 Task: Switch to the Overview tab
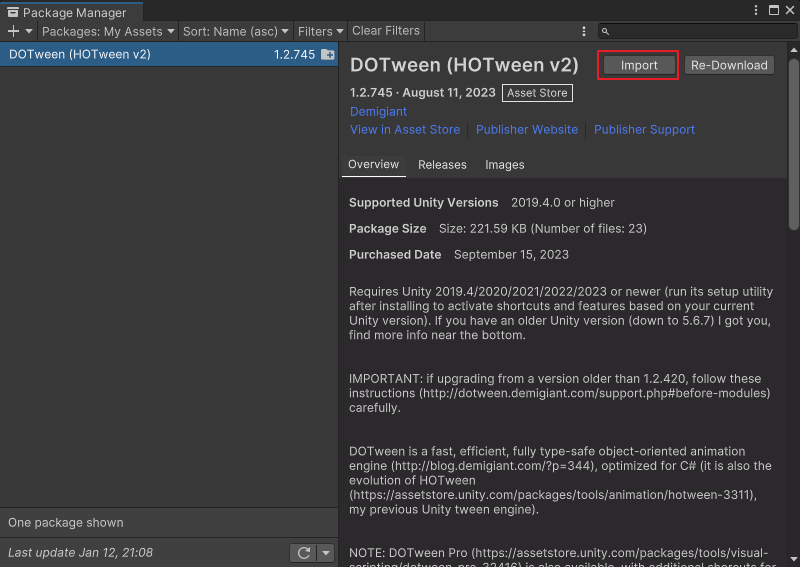pos(373,165)
